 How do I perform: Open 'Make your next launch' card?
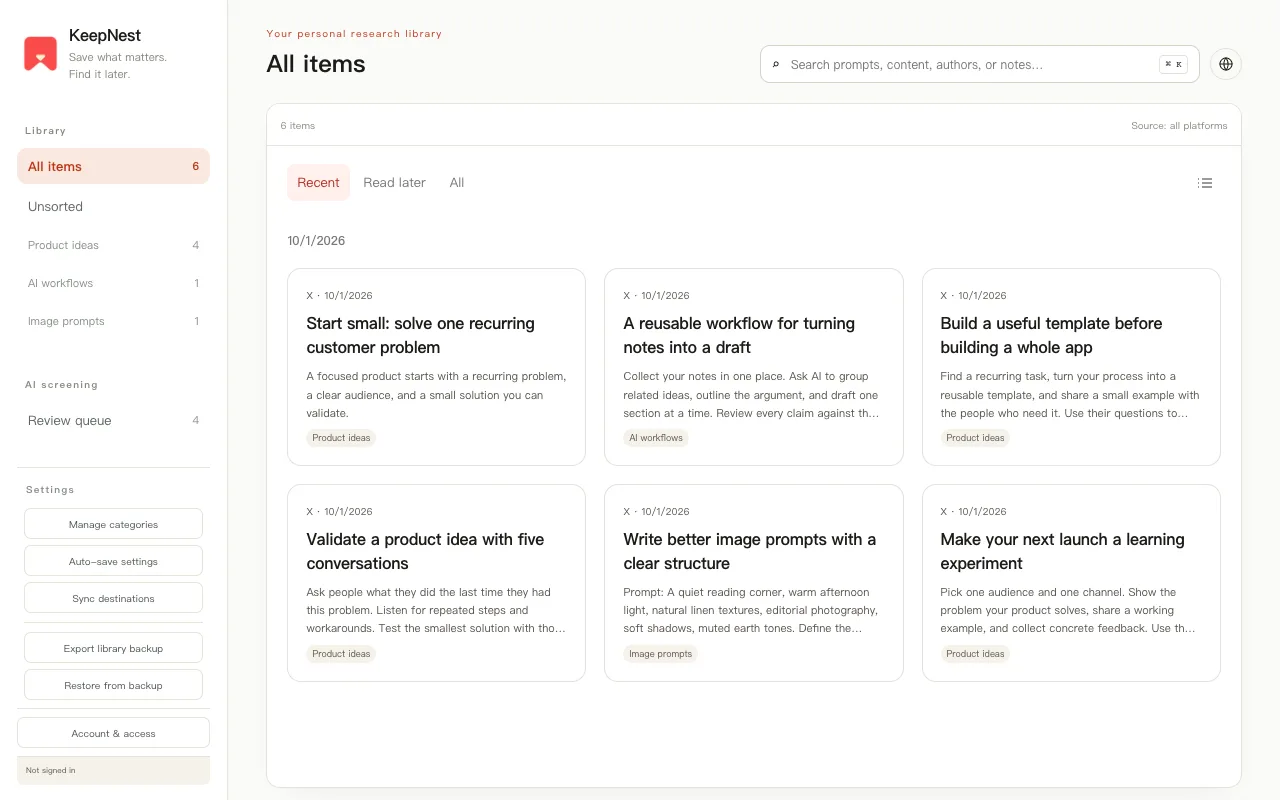point(1071,583)
